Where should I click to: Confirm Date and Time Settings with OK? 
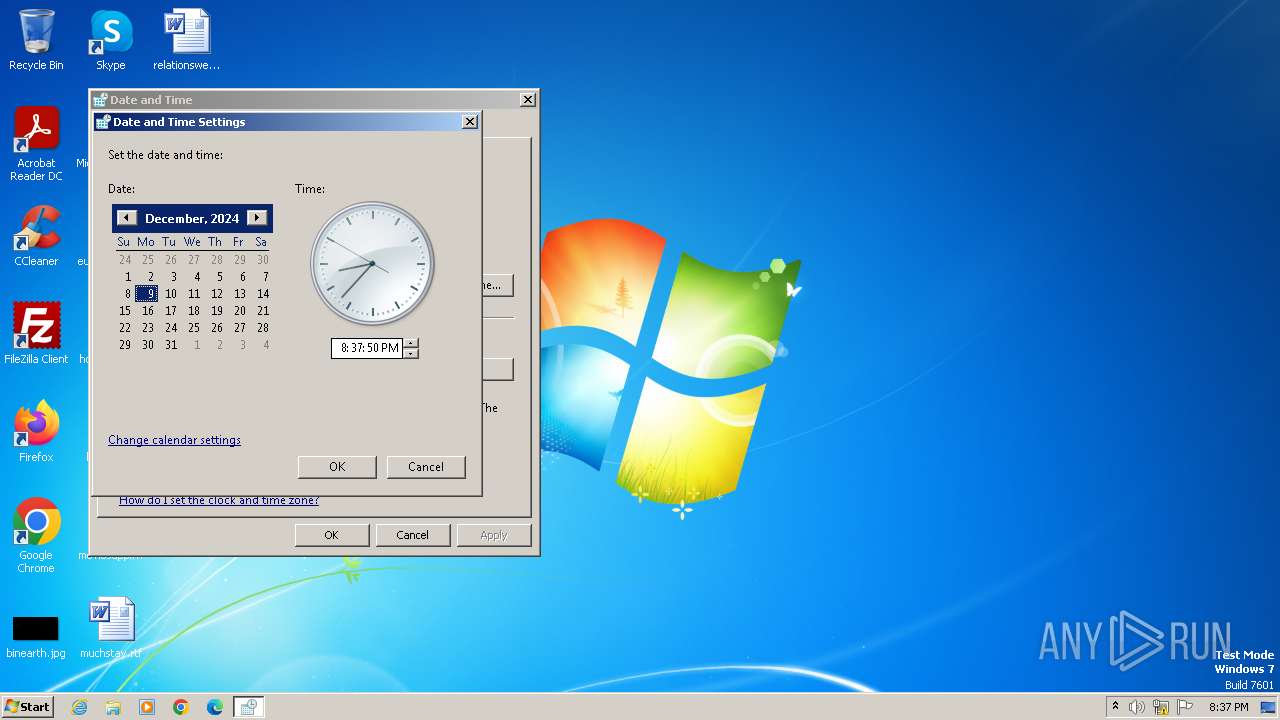[x=337, y=467]
